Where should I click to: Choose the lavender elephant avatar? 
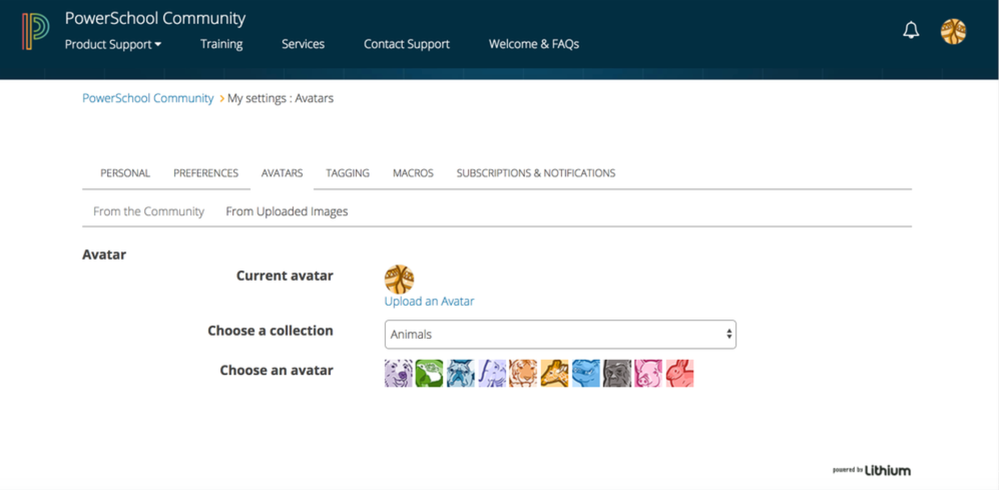coord(492,373)
